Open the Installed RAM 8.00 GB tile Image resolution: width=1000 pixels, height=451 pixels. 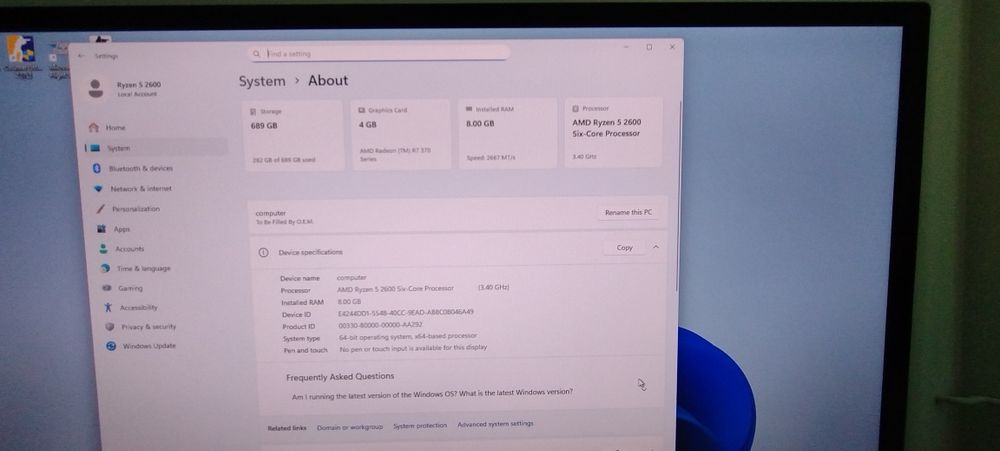click(x=508, y=133)
